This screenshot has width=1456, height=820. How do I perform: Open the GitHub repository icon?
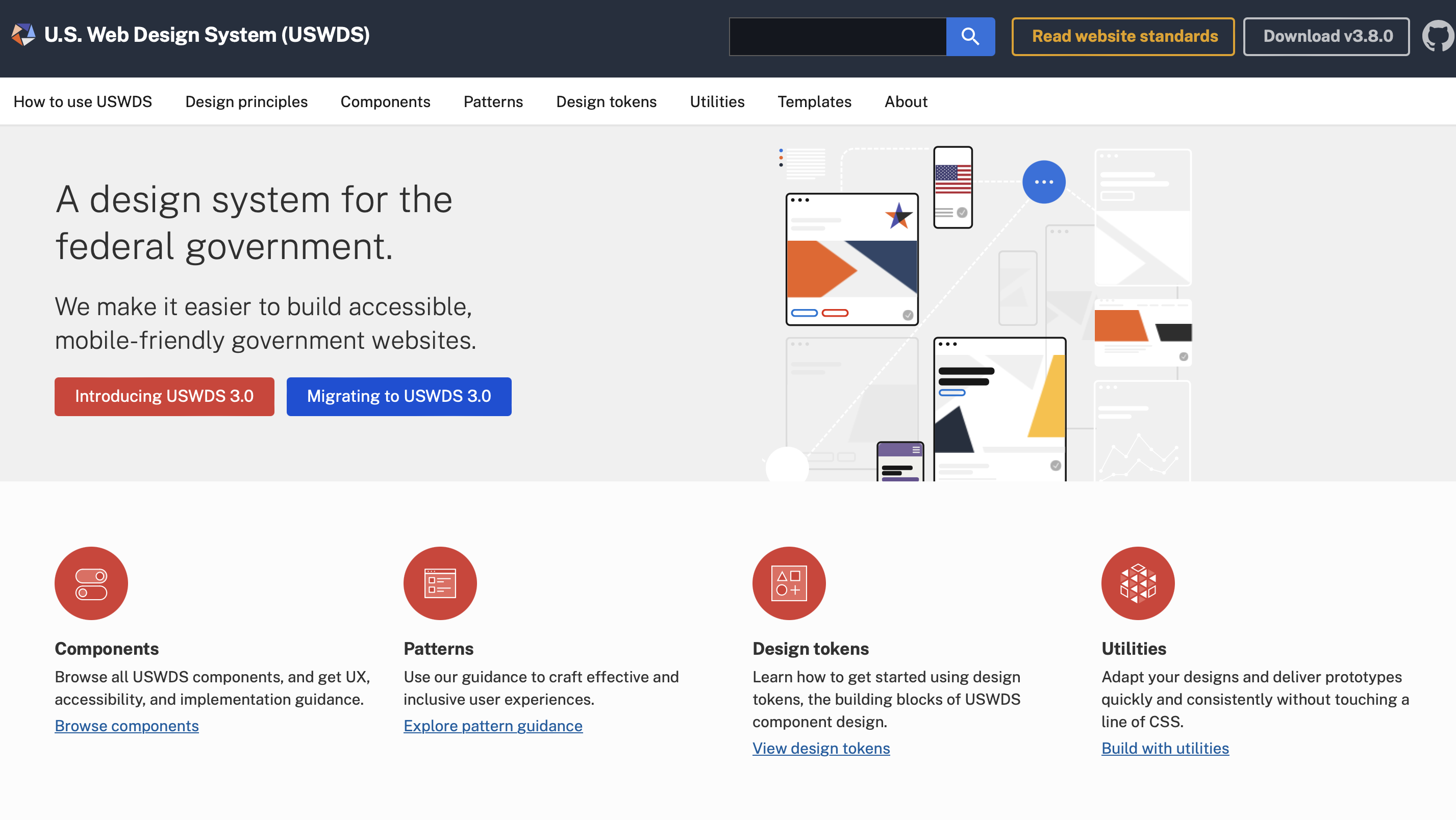pyautogui.click(x=1438, y=37)
